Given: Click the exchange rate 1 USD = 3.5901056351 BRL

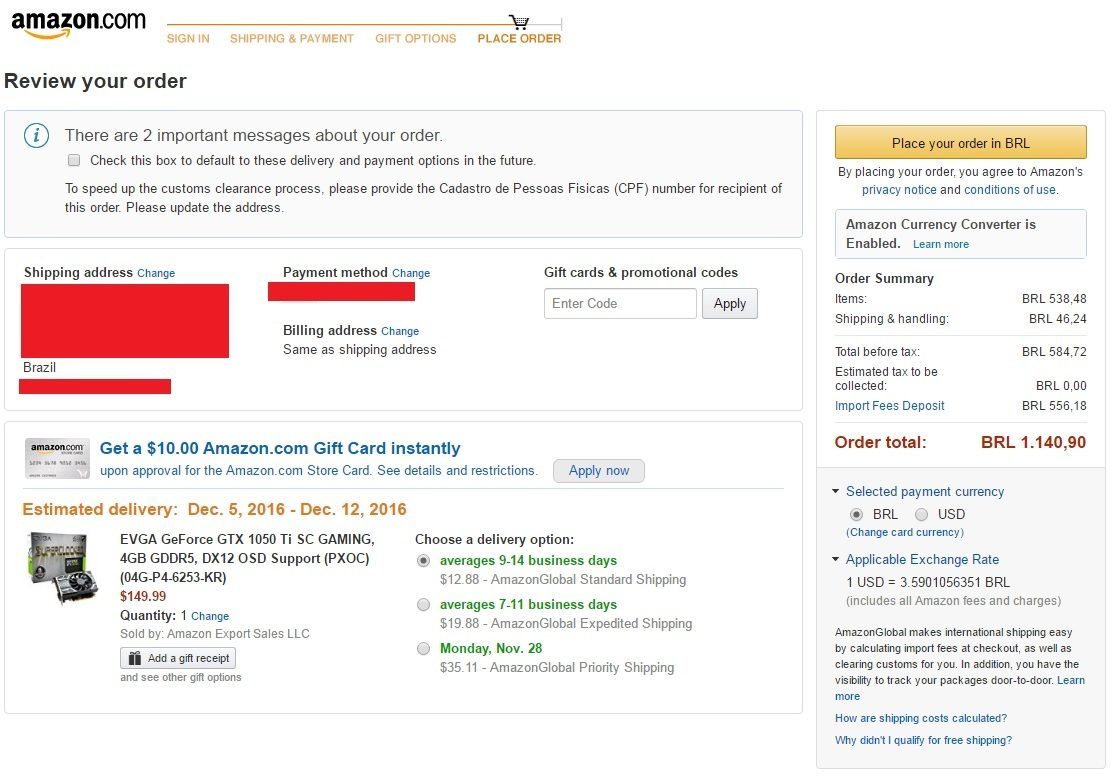Looking at the screenshot, I should click(928, 582).
